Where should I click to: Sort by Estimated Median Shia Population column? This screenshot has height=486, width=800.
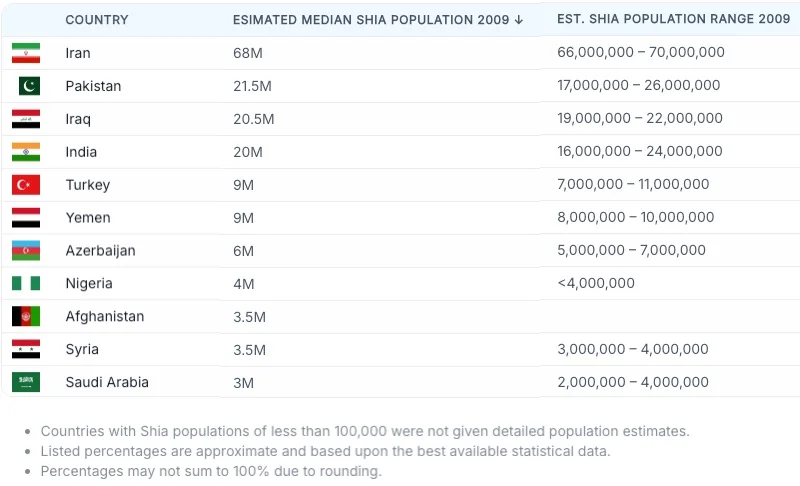pyautogui.click(x=378, y=20)
